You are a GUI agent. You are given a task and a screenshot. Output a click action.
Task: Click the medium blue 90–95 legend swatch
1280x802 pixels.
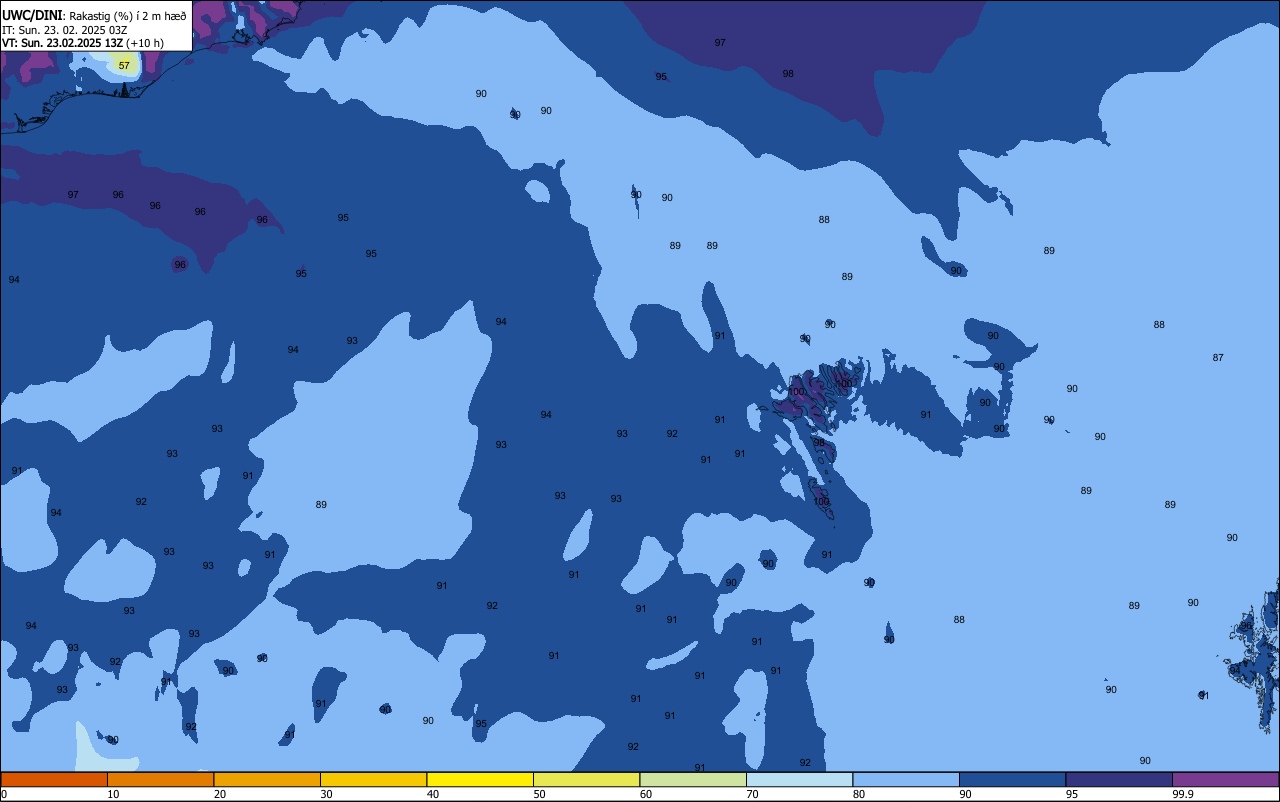coord(1012,779)
